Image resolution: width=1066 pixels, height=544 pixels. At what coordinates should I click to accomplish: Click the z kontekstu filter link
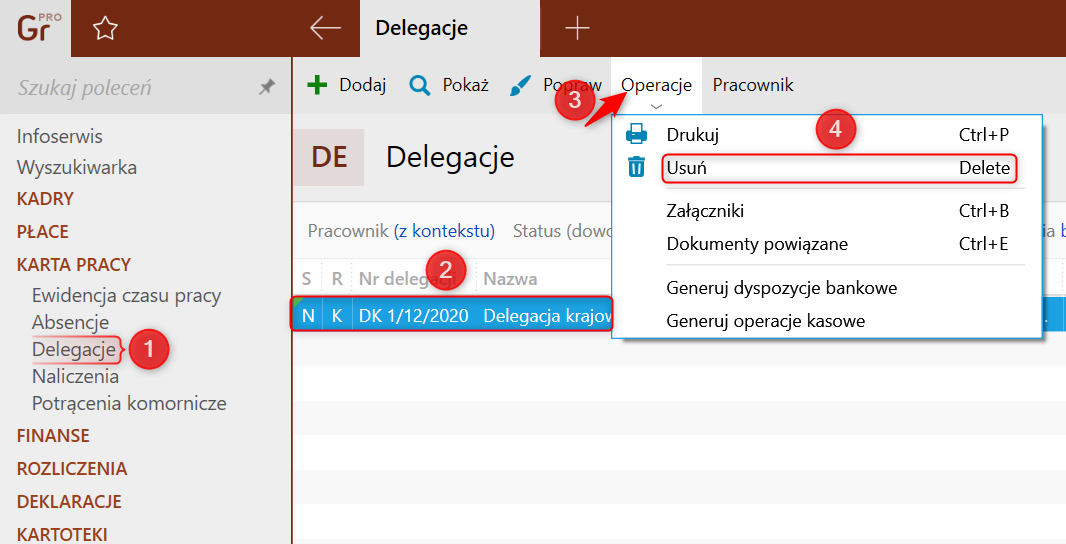(444, 231)
